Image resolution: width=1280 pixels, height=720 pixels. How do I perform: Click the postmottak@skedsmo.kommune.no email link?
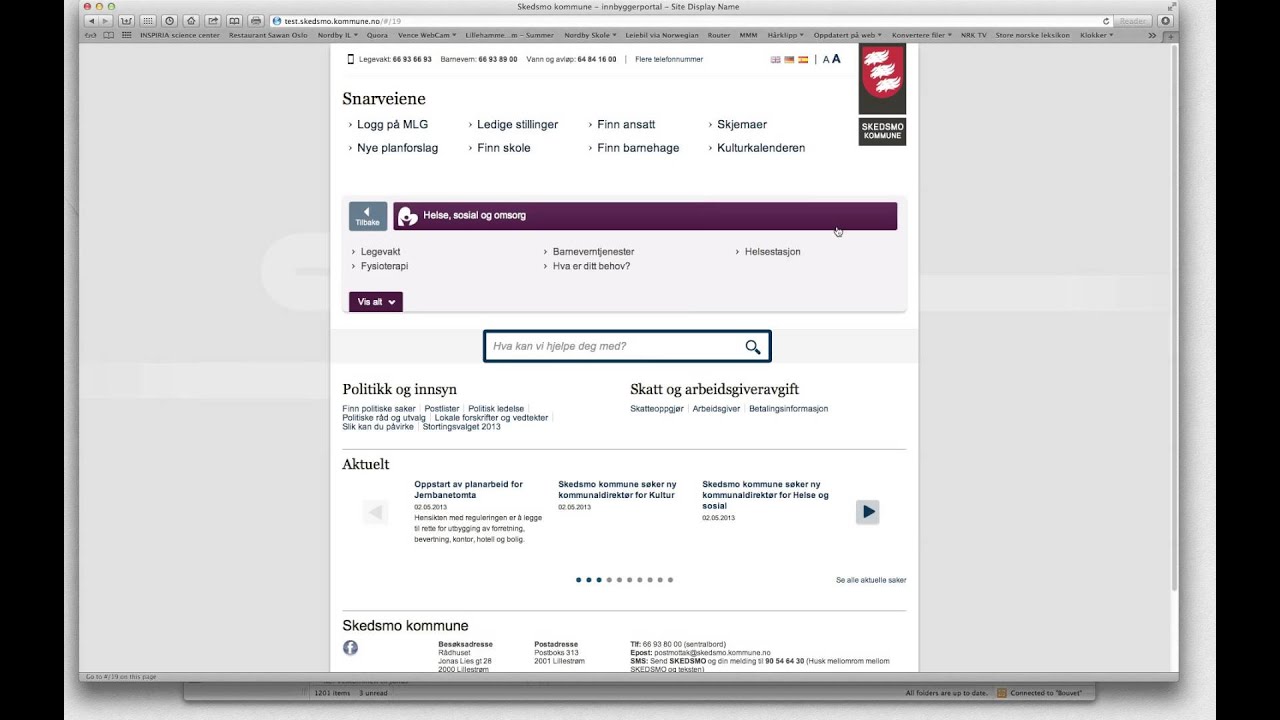[x=712, y=653]
